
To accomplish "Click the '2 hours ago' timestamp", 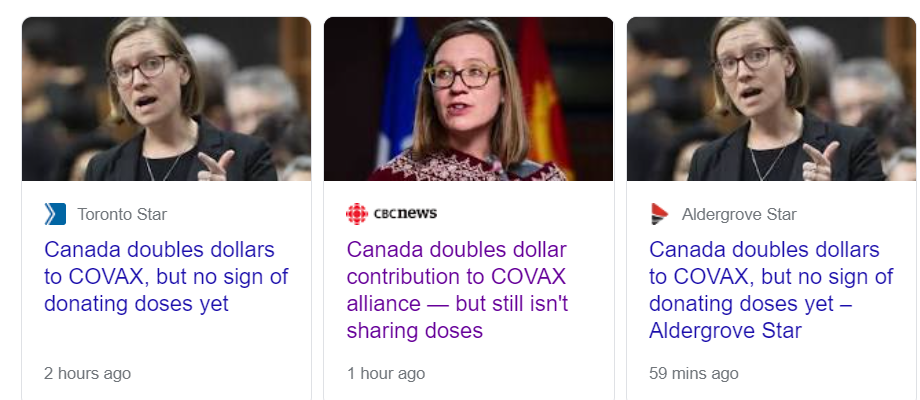I will pos(87,373).
